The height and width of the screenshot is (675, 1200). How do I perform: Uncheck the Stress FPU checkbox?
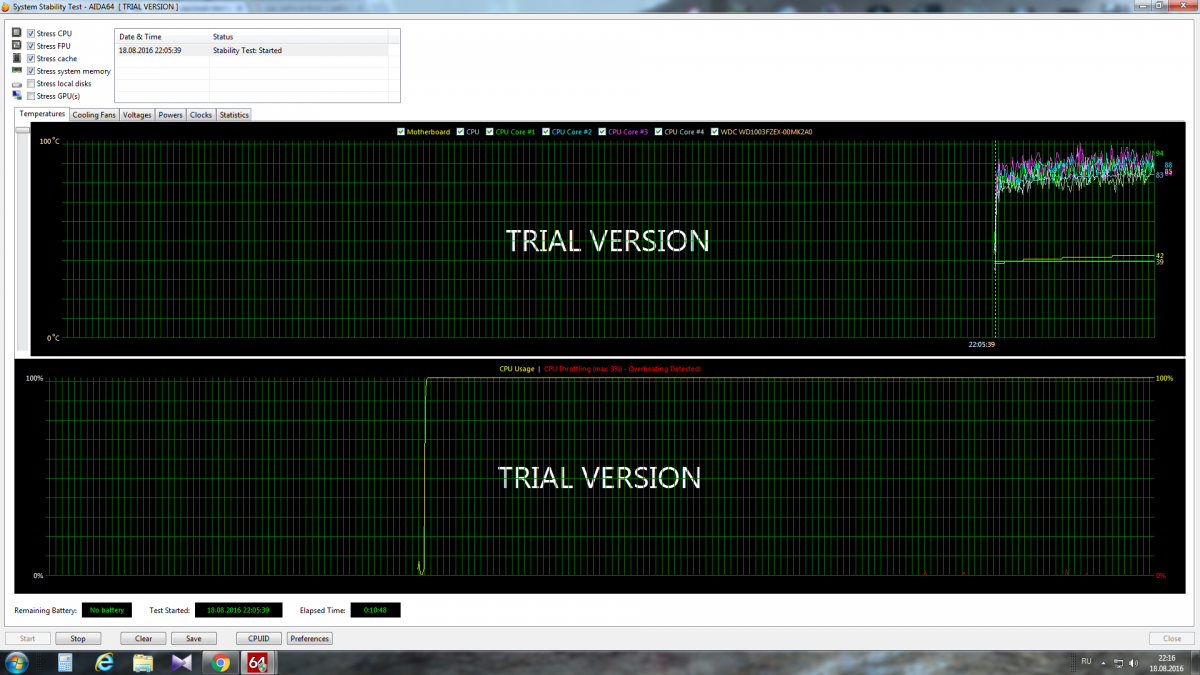tap(30, 46)
